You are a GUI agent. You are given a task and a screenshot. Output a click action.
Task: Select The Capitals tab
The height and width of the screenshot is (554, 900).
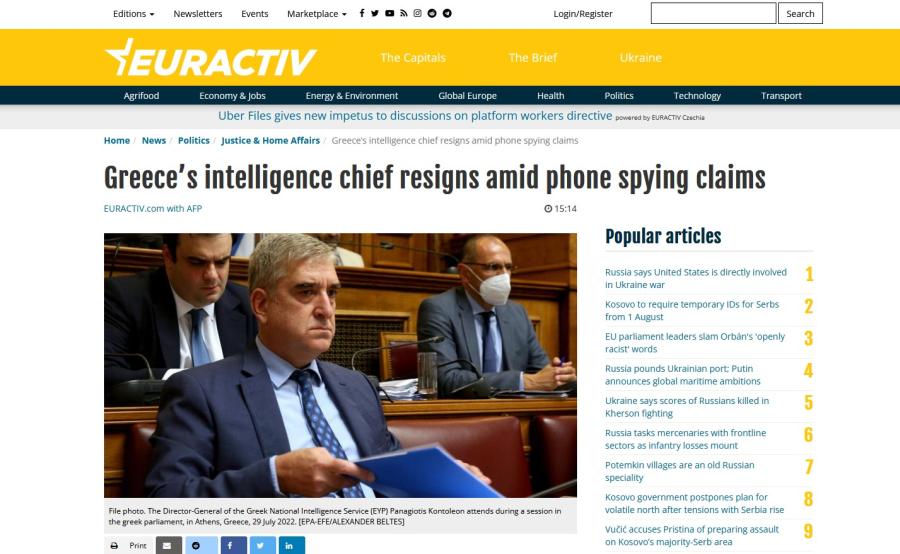coord(413,57)
